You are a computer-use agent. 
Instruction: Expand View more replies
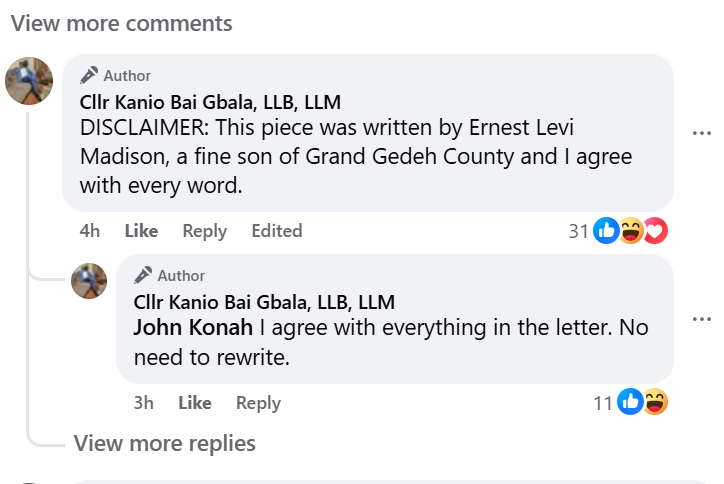pyautogui.click(x=165, y=443)
